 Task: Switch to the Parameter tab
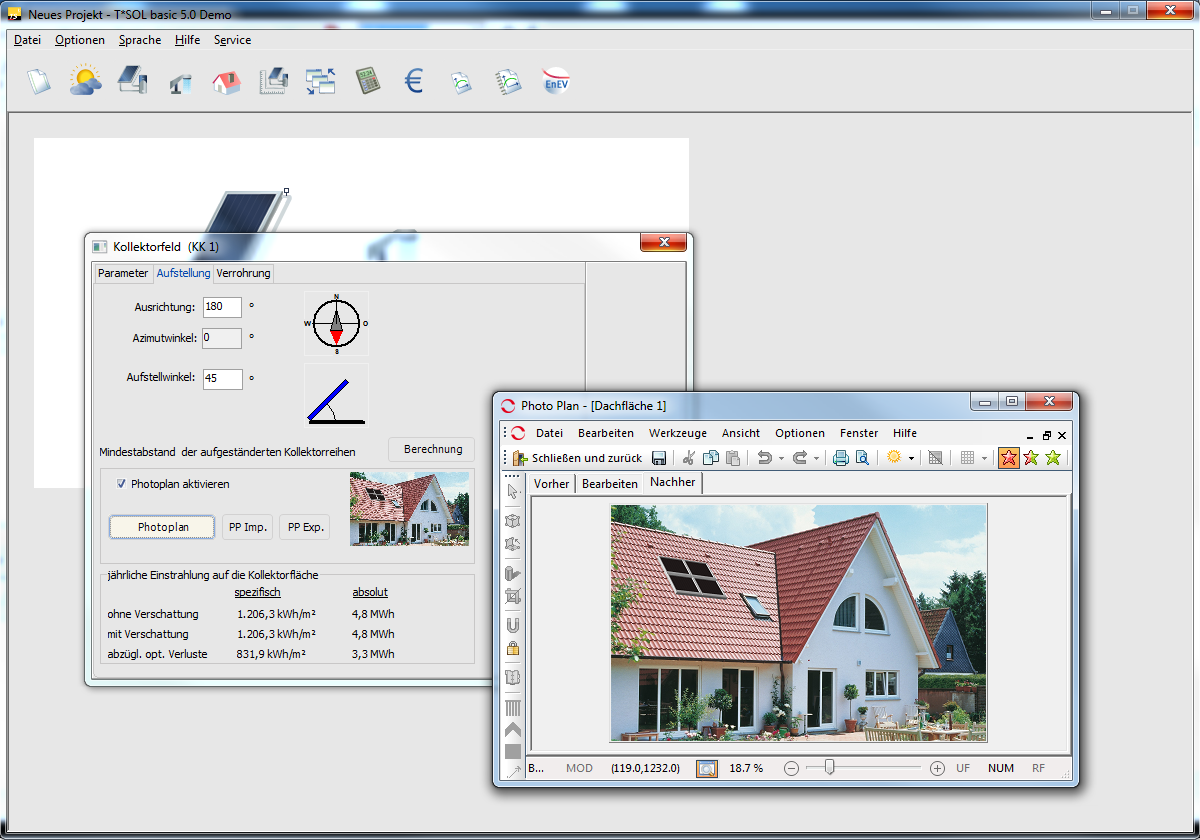[x=123, y=273]
